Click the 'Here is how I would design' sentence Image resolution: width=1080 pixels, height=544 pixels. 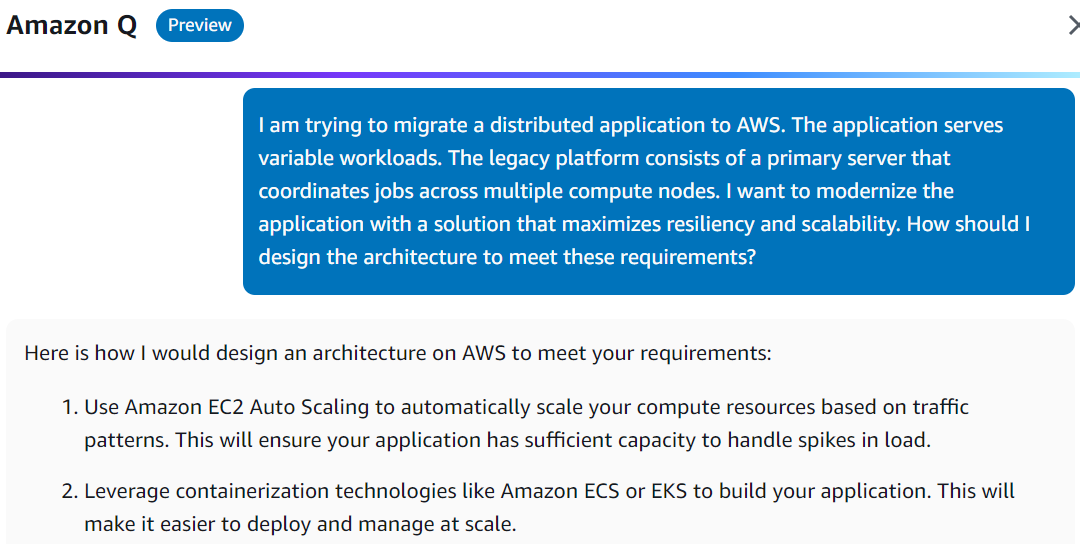[398, 353]
